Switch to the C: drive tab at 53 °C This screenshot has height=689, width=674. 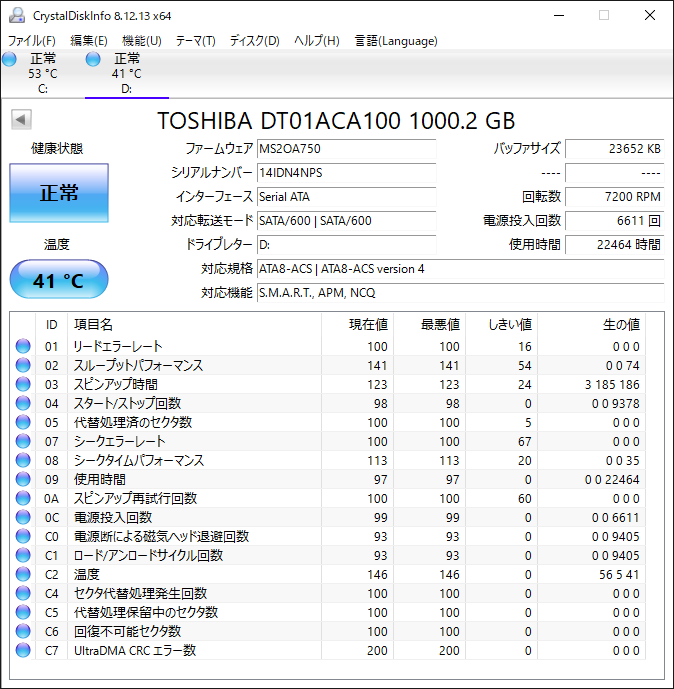[43, 73]
